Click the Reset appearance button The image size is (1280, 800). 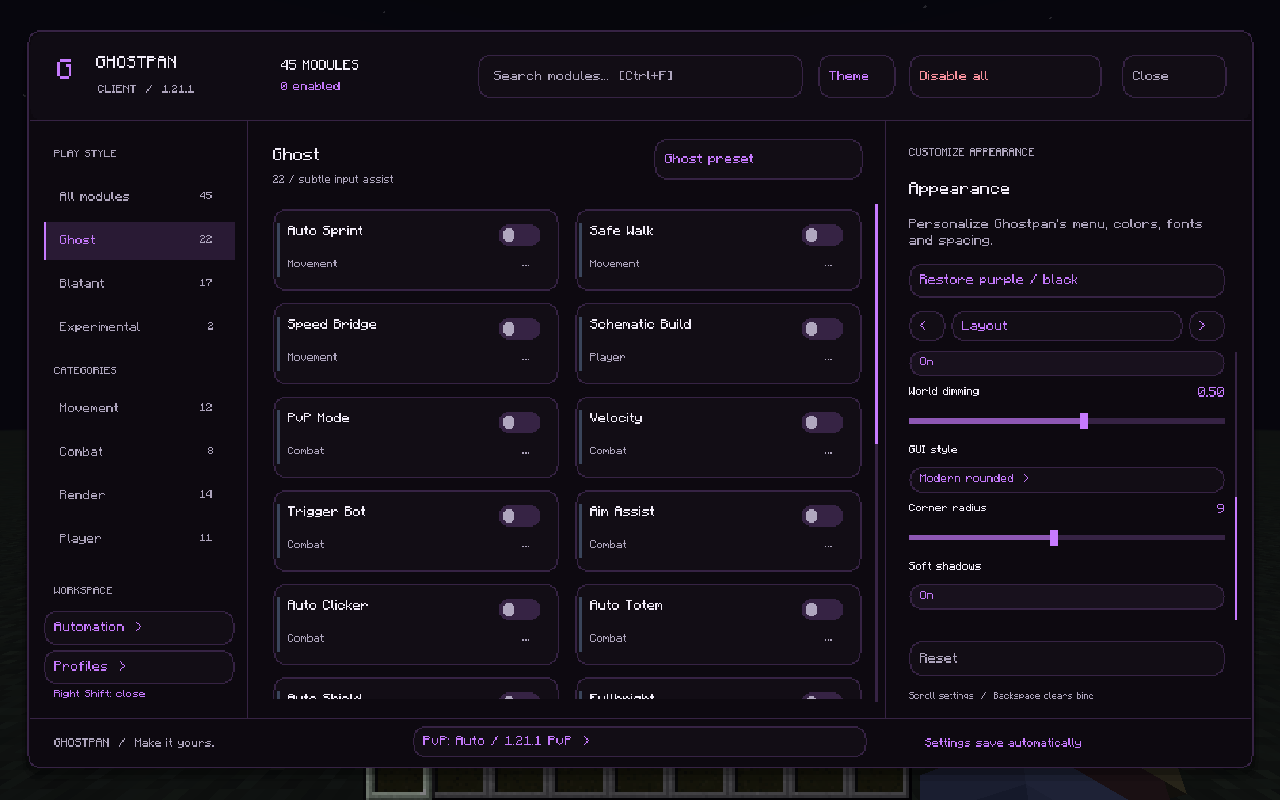(1066, 659)
